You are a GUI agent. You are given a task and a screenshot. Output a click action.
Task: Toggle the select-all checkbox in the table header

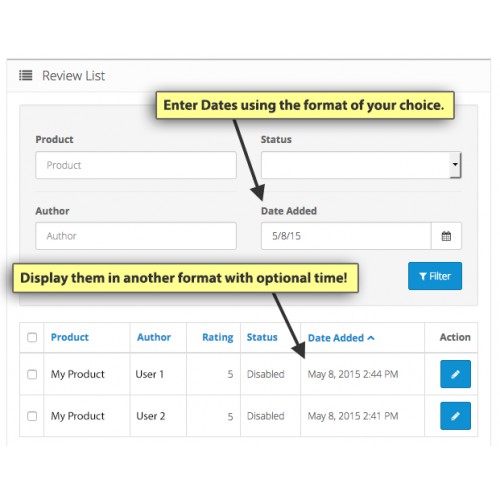tap(32, 337)
